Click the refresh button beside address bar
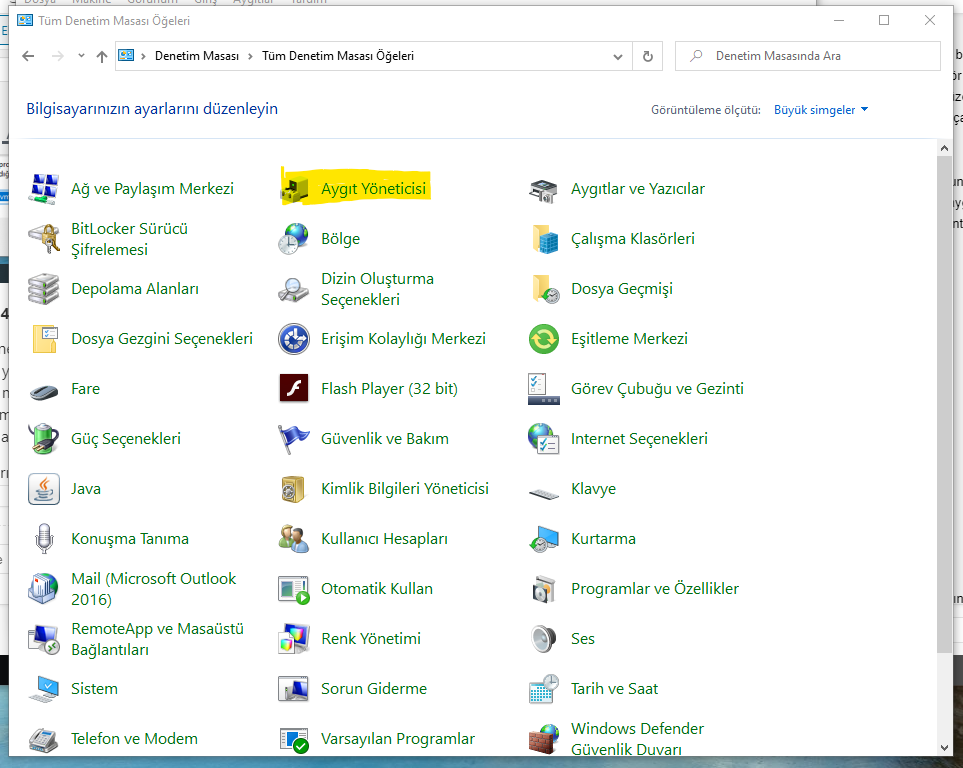The height and width of the screenshot is (768, 963). 648,57
